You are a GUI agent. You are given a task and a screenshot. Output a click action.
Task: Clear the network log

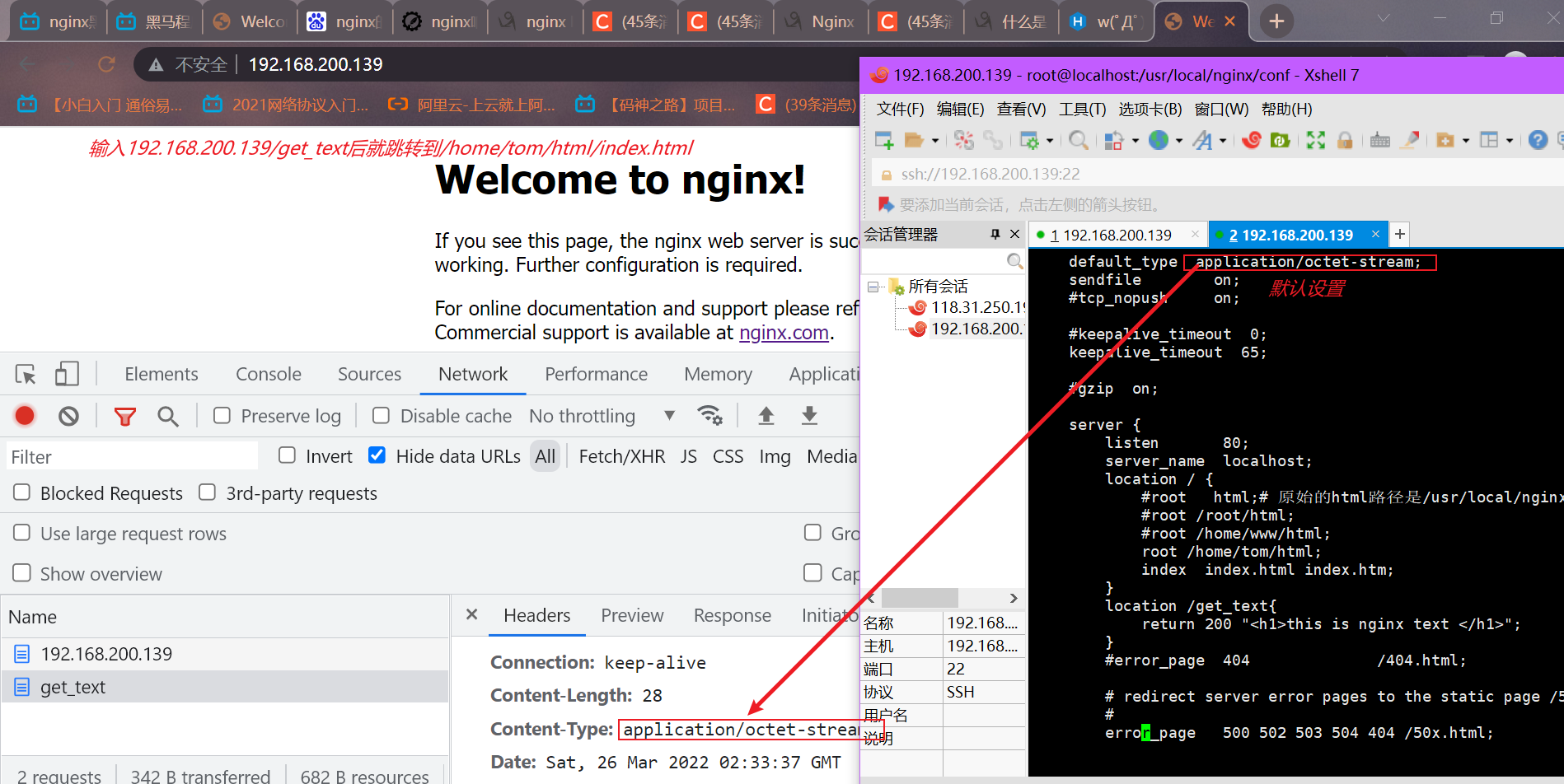[x=68, y=416]
